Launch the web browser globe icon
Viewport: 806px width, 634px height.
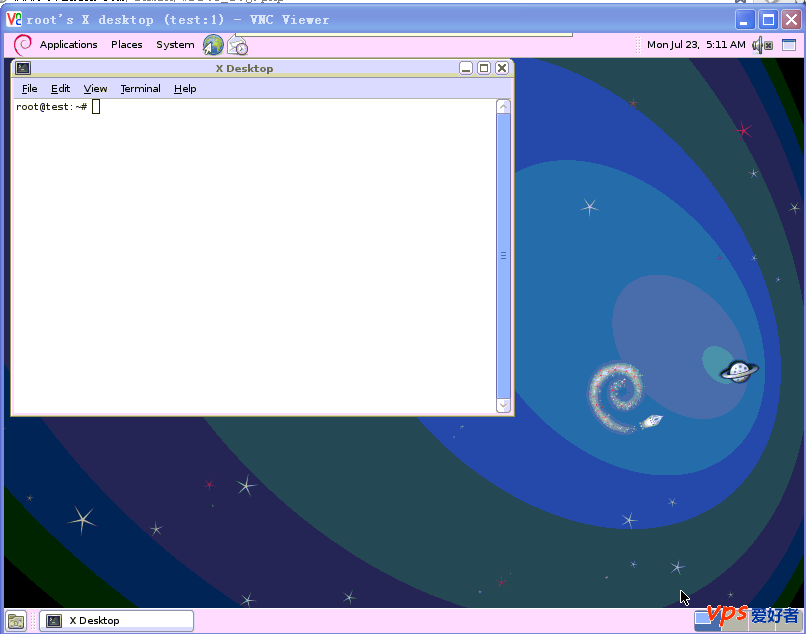(213, 45)
